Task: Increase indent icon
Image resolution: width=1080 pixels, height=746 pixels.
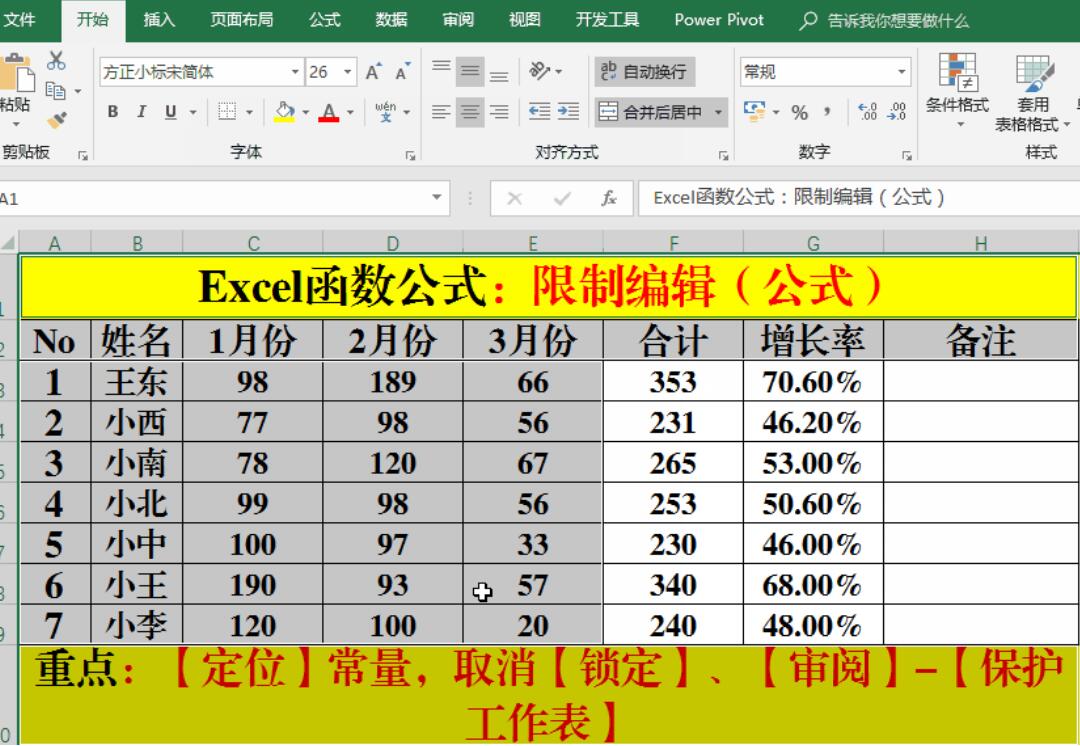Action: coord(568,112)
